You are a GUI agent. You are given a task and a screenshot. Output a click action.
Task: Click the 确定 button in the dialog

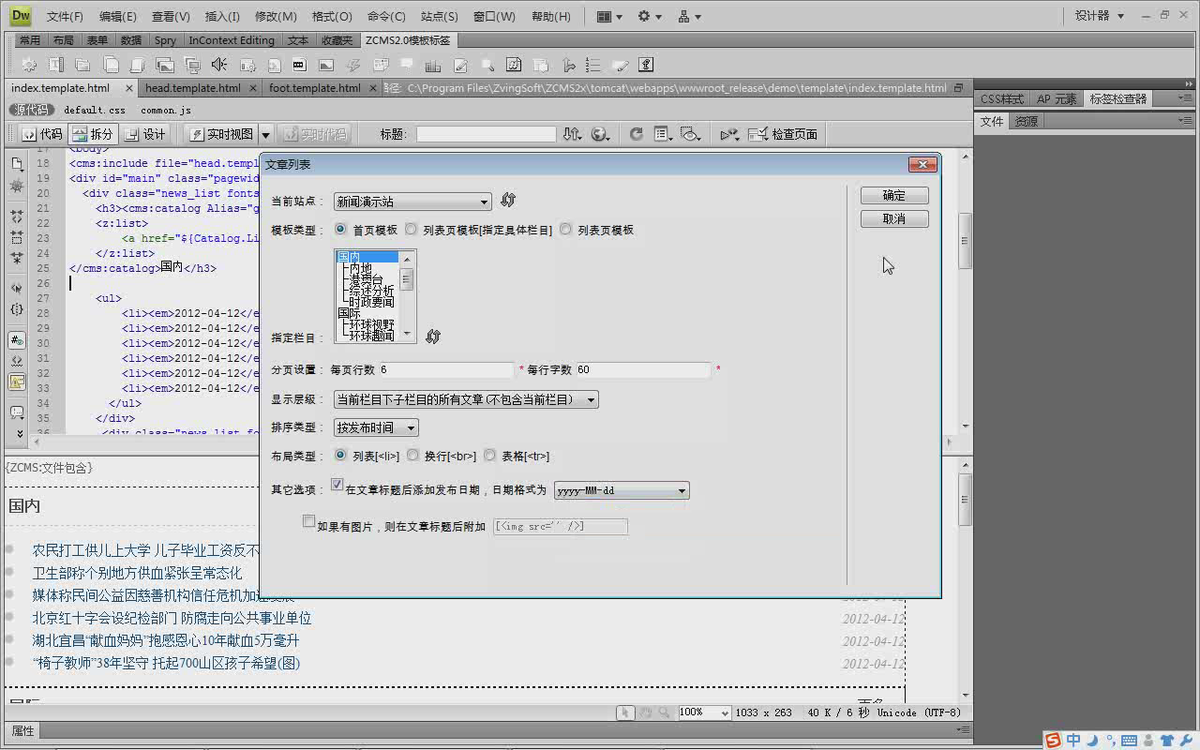click(893, 196)
